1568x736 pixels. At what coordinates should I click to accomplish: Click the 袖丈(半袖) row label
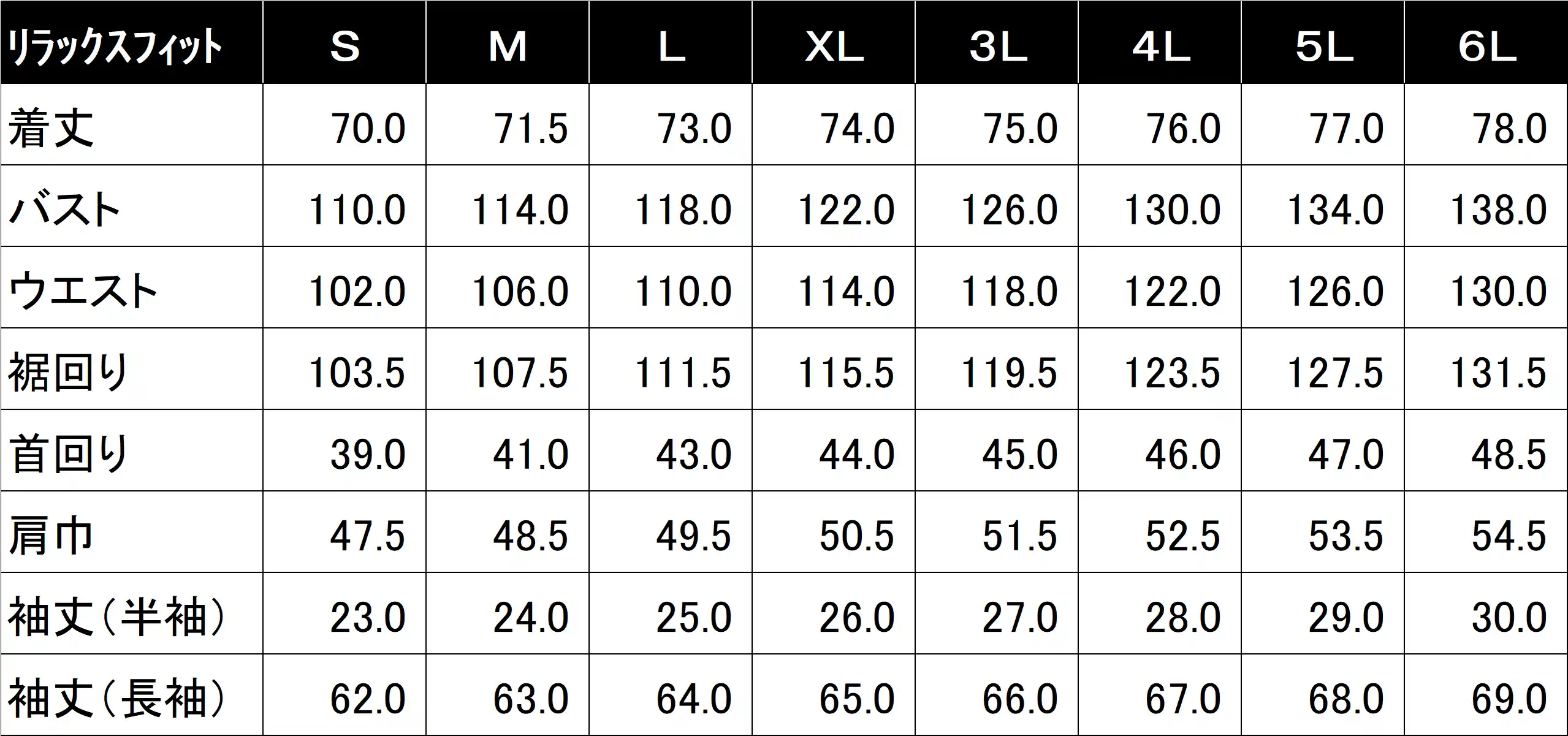132,613
